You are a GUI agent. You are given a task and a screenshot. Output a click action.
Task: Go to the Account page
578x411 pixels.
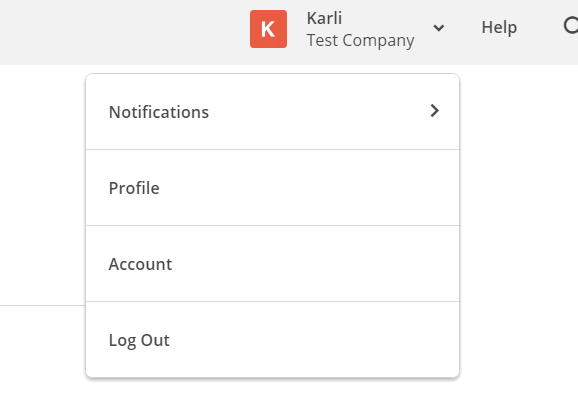(272, 264)
